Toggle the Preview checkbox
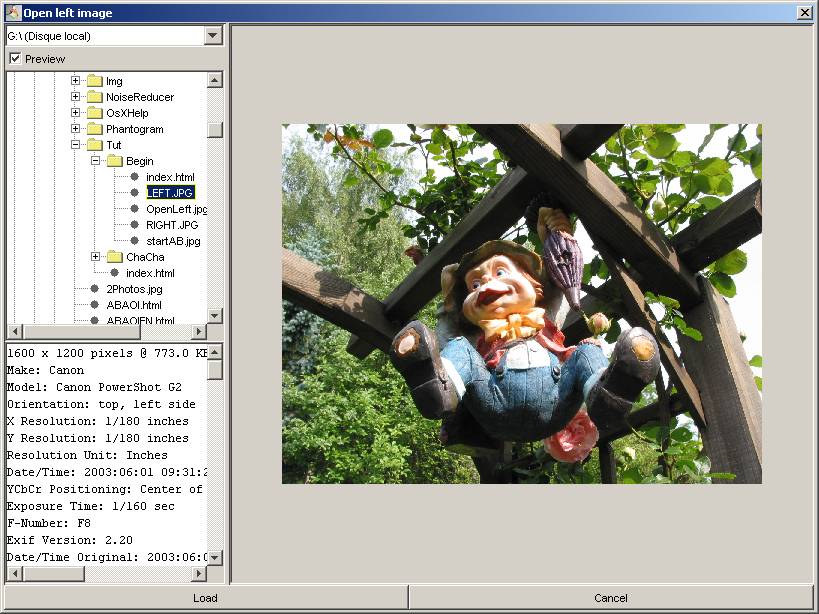The width and height of the screenshot is (819, 614). tap(15, 58)
